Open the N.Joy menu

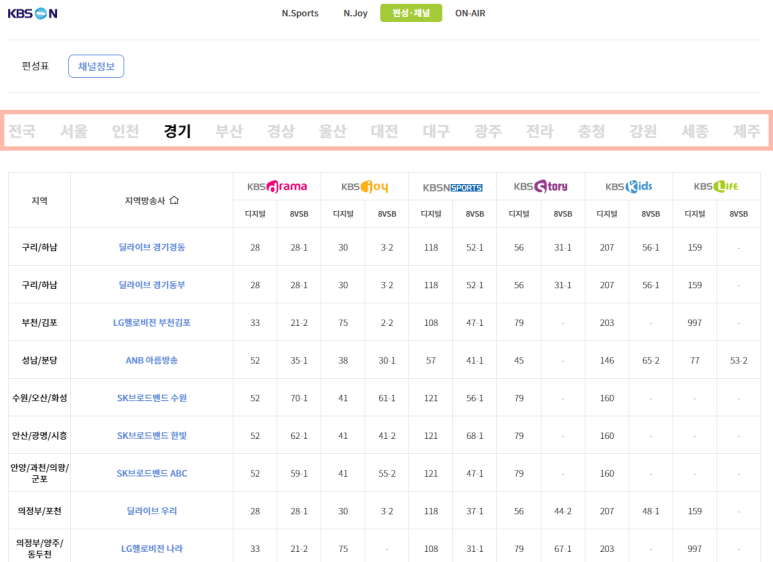click(355, 13)
